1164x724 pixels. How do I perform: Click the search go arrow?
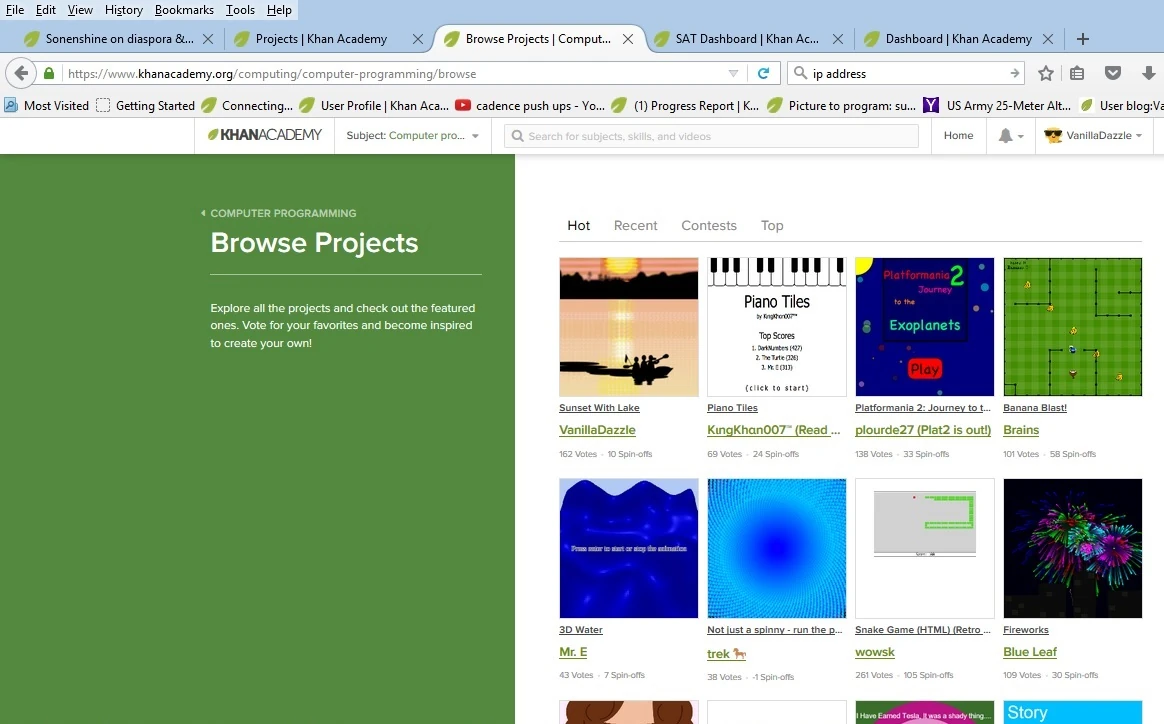click(1014, 74)
